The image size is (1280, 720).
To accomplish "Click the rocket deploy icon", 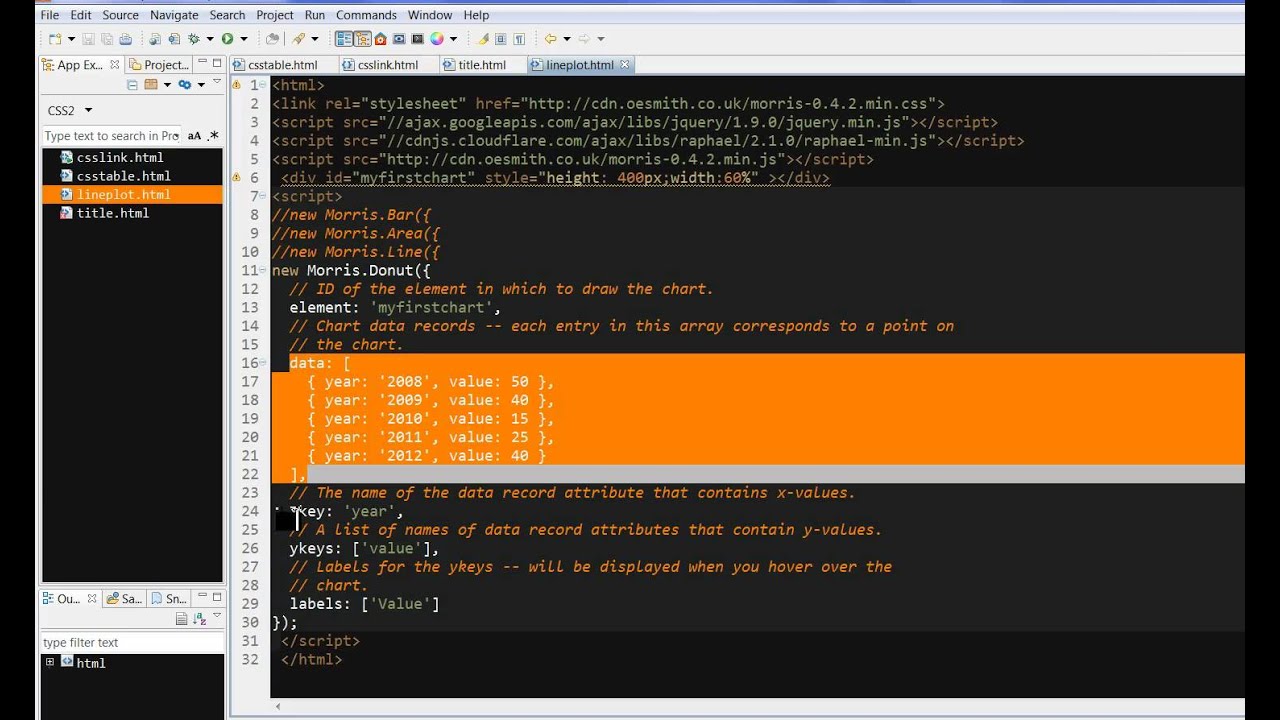I will point(298,39).
